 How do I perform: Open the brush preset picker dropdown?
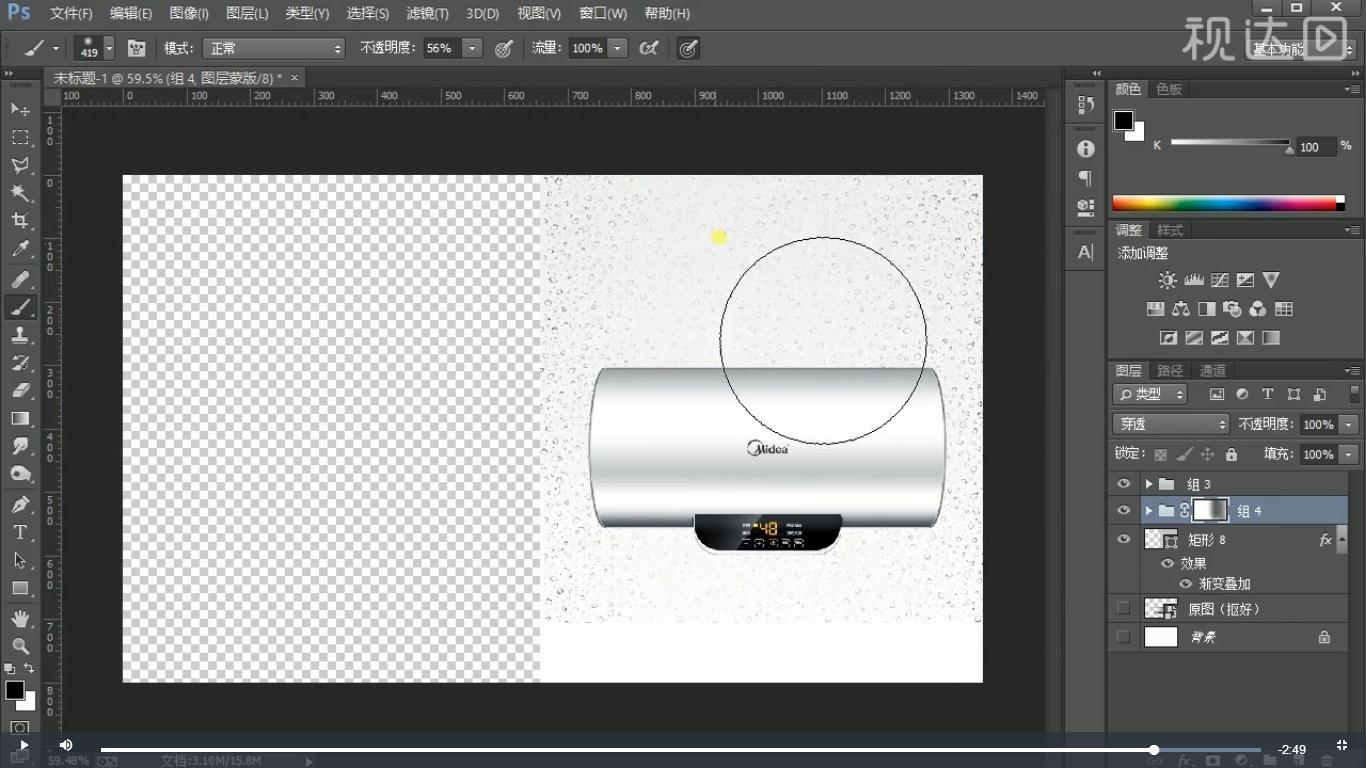pyautogui.click(x=109, y=48)
